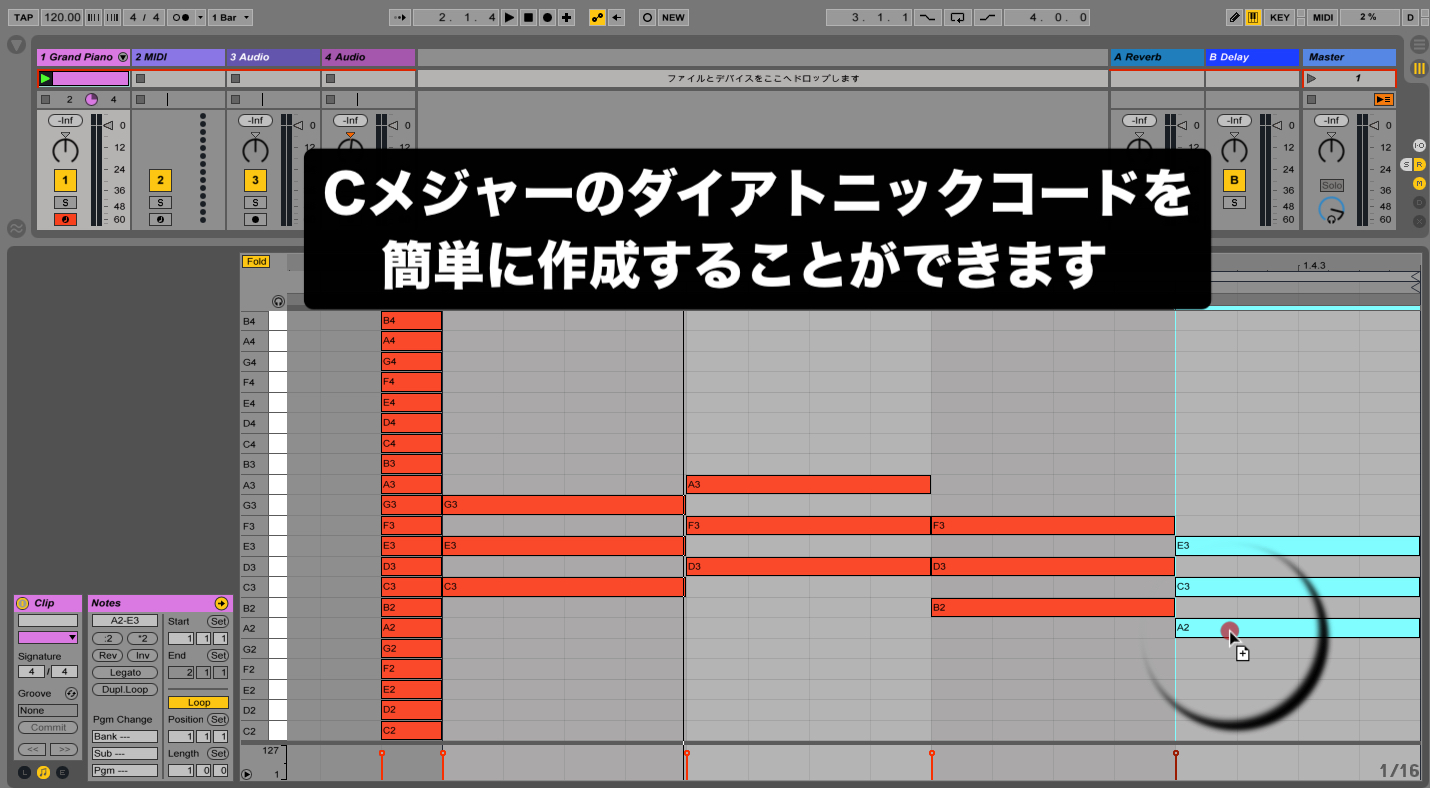Adjust the Master cue volume knob
1430x788 pixels.
(1331, 209)
